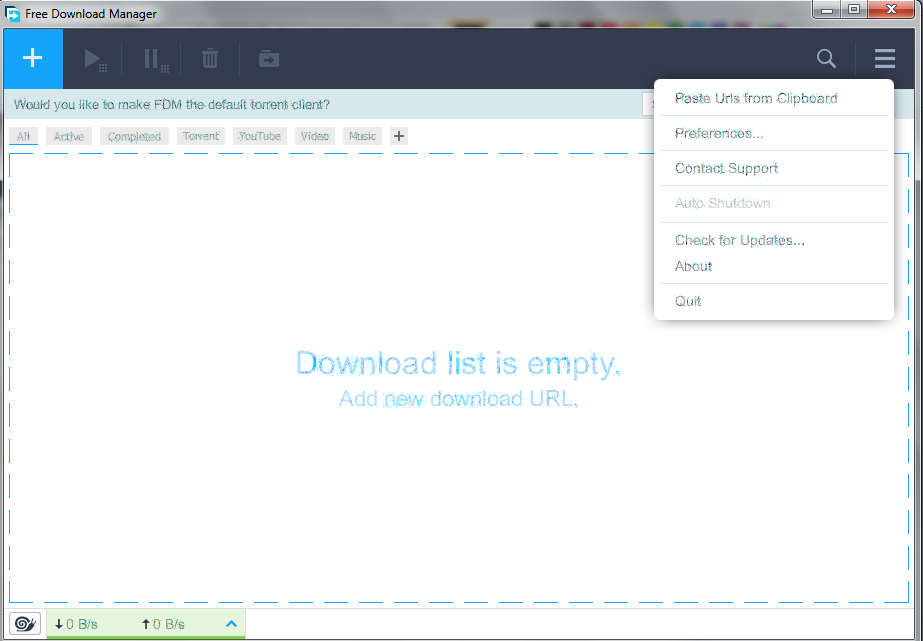Image resolution: width=923 pixels, height=641 pixels.
Task: Click the Pause all downloads icon
Action: pyautogui.click(x=155, y=59)
